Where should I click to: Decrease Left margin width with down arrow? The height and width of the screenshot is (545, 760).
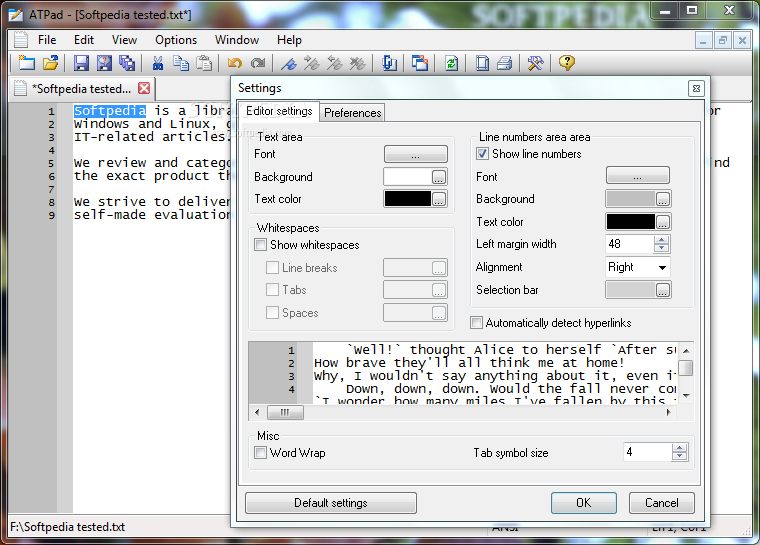click(x=661, y=248)
